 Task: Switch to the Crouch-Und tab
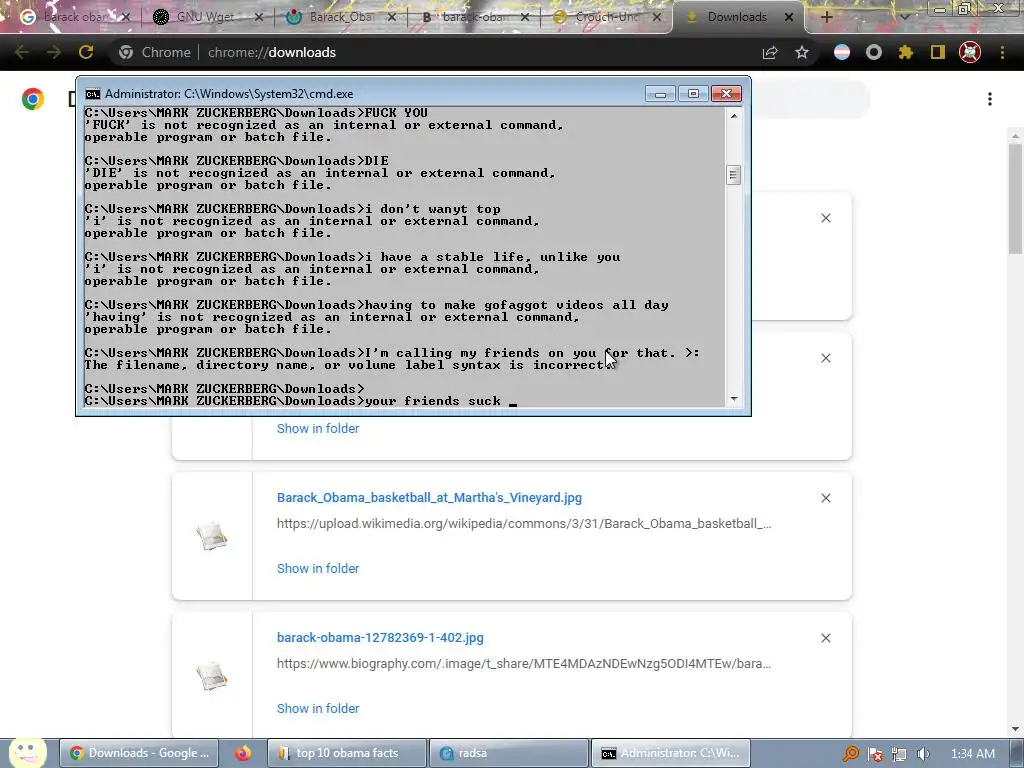point(607,17)
